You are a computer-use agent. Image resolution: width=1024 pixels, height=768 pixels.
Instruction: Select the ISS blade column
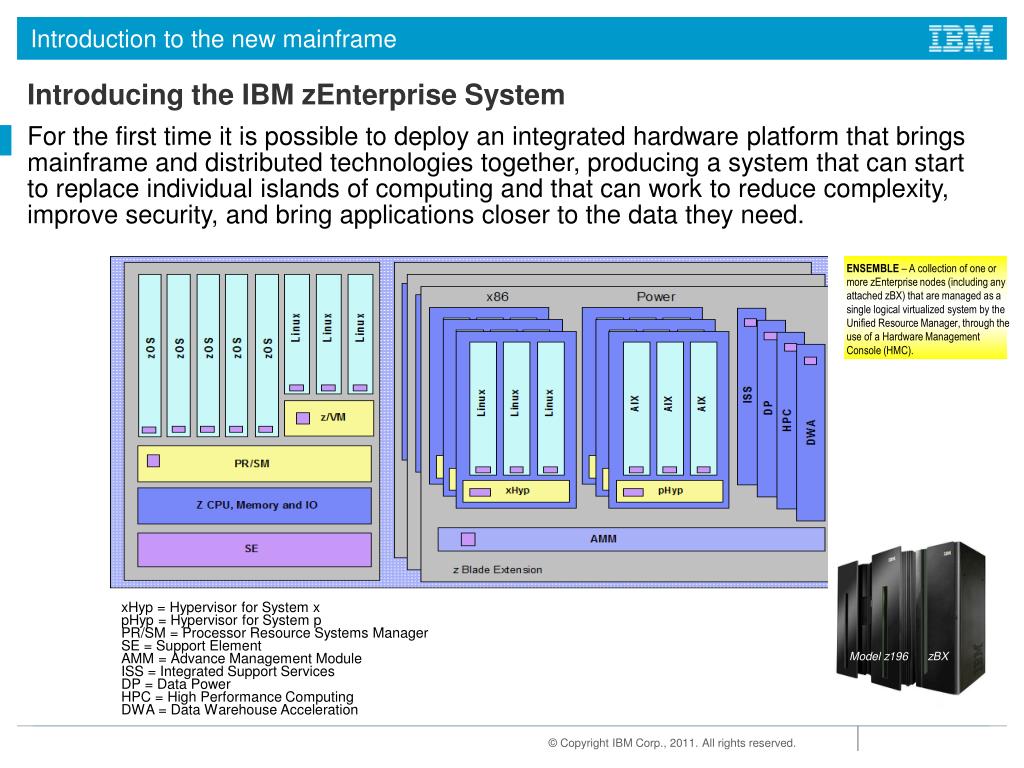[747, 396]
